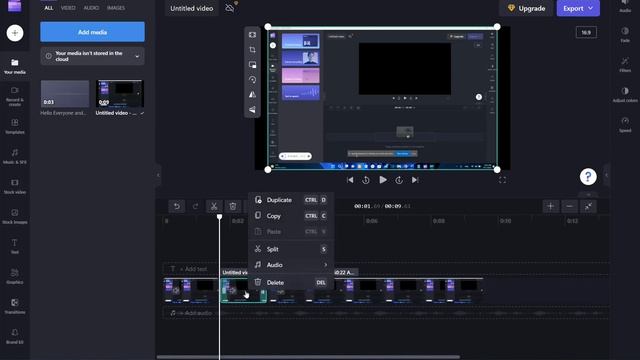The image size is (640, 360).
Task: Click the Undo button on the timeline toolbar
Action: pos(177,206)
